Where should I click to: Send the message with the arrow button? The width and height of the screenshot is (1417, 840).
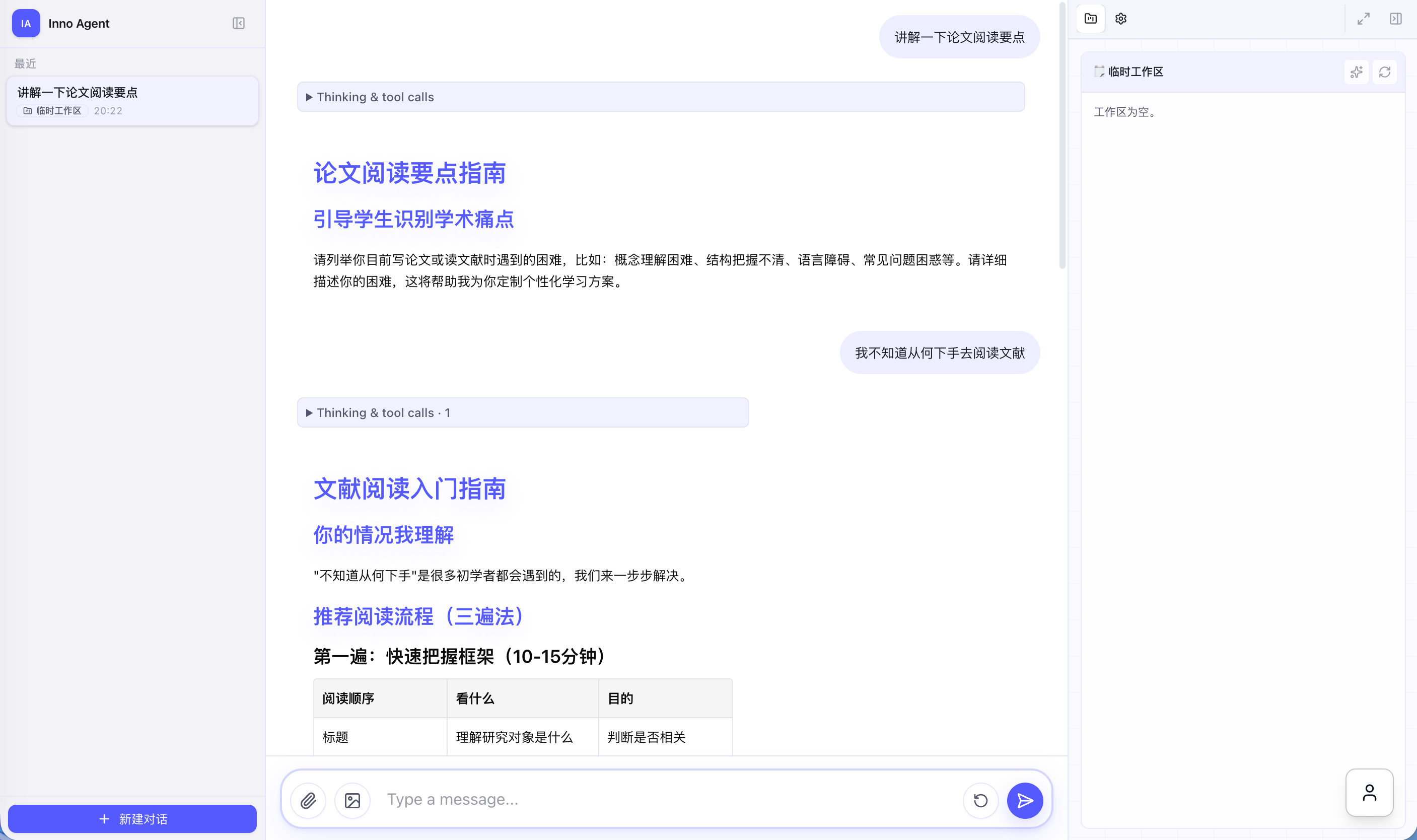click(1025, 800)
